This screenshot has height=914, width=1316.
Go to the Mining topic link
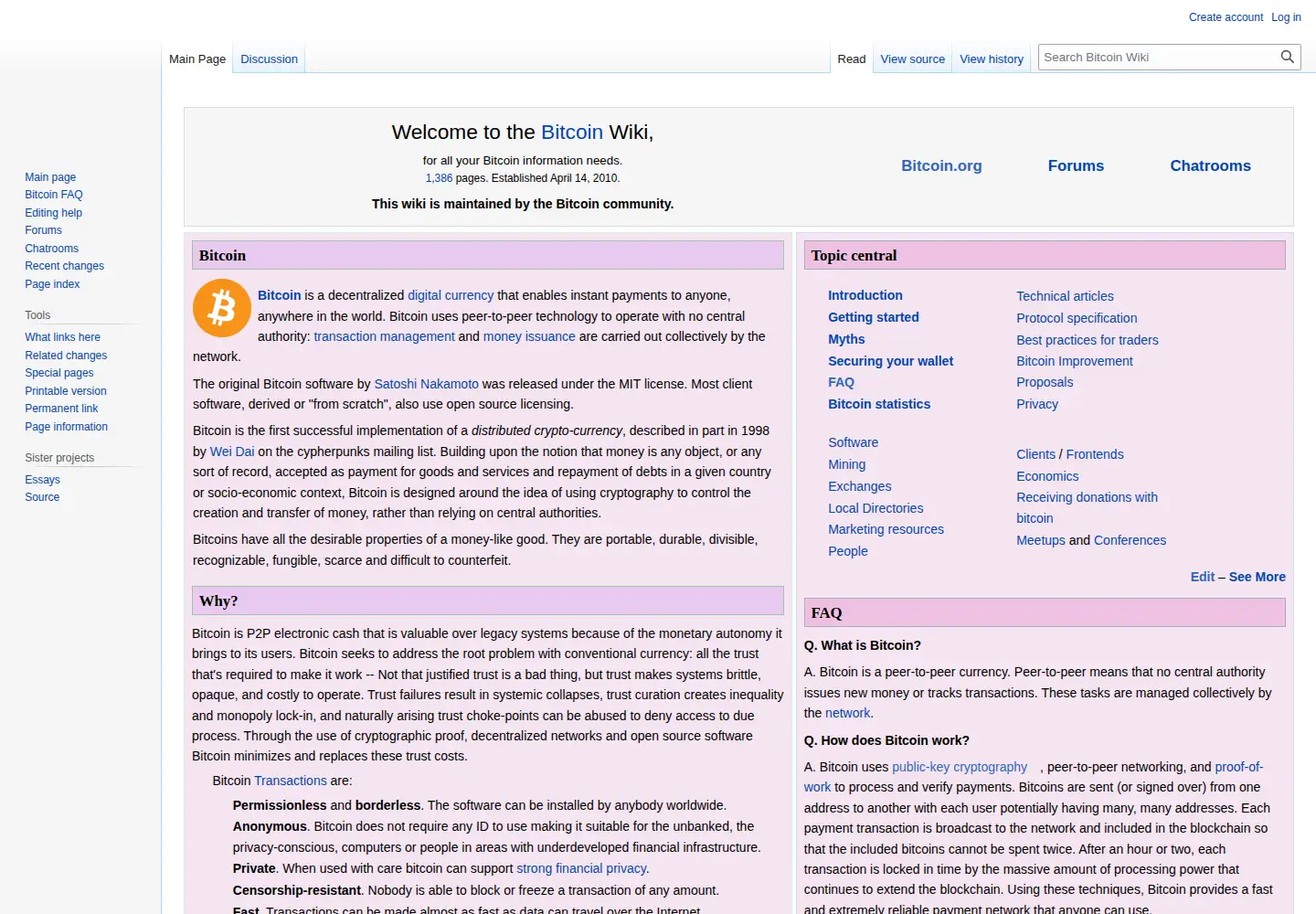(x=846, y=464)
